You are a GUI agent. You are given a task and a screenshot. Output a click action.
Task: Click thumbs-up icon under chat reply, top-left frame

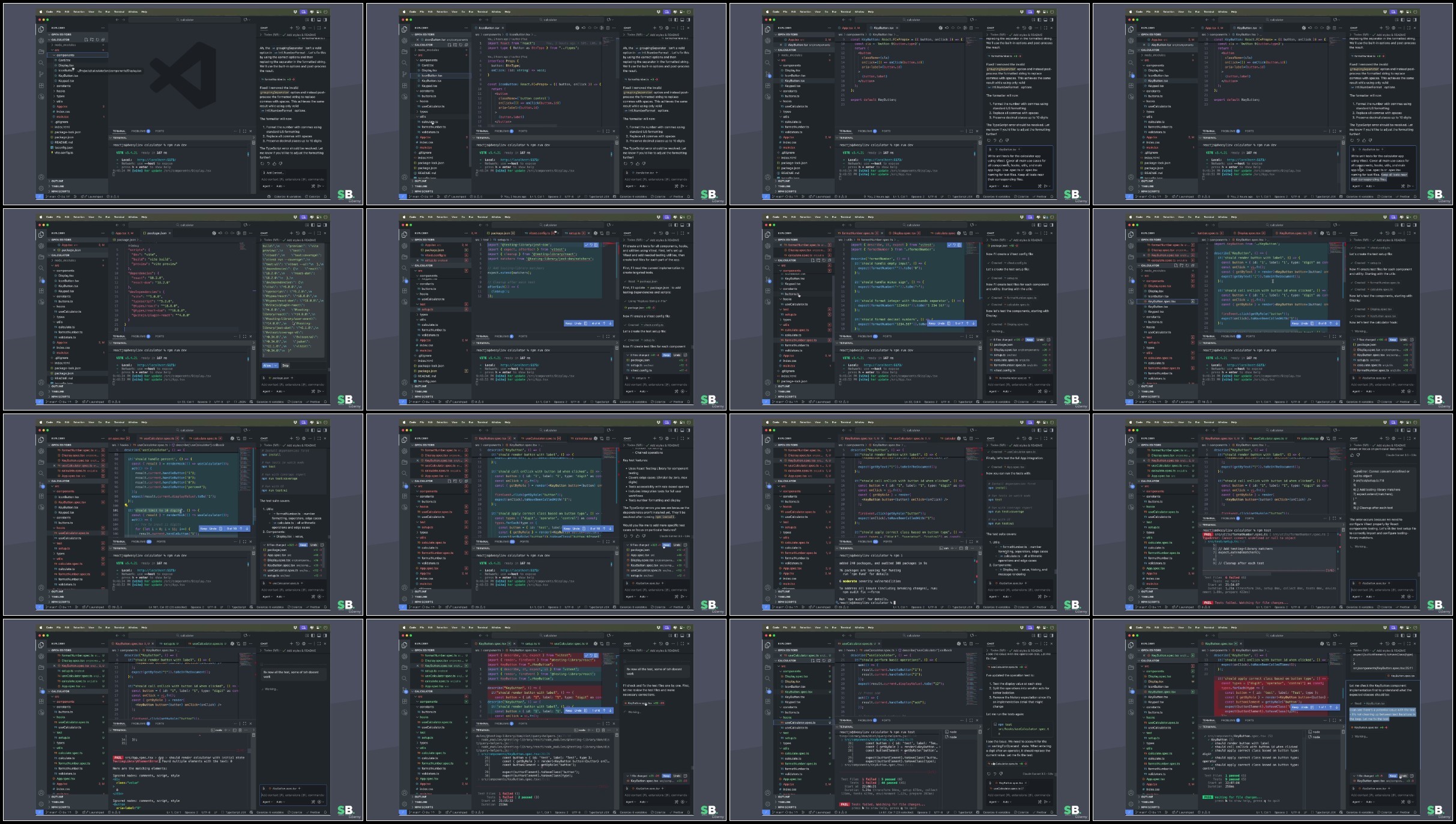pyautogui.click(x=274, y=164)
